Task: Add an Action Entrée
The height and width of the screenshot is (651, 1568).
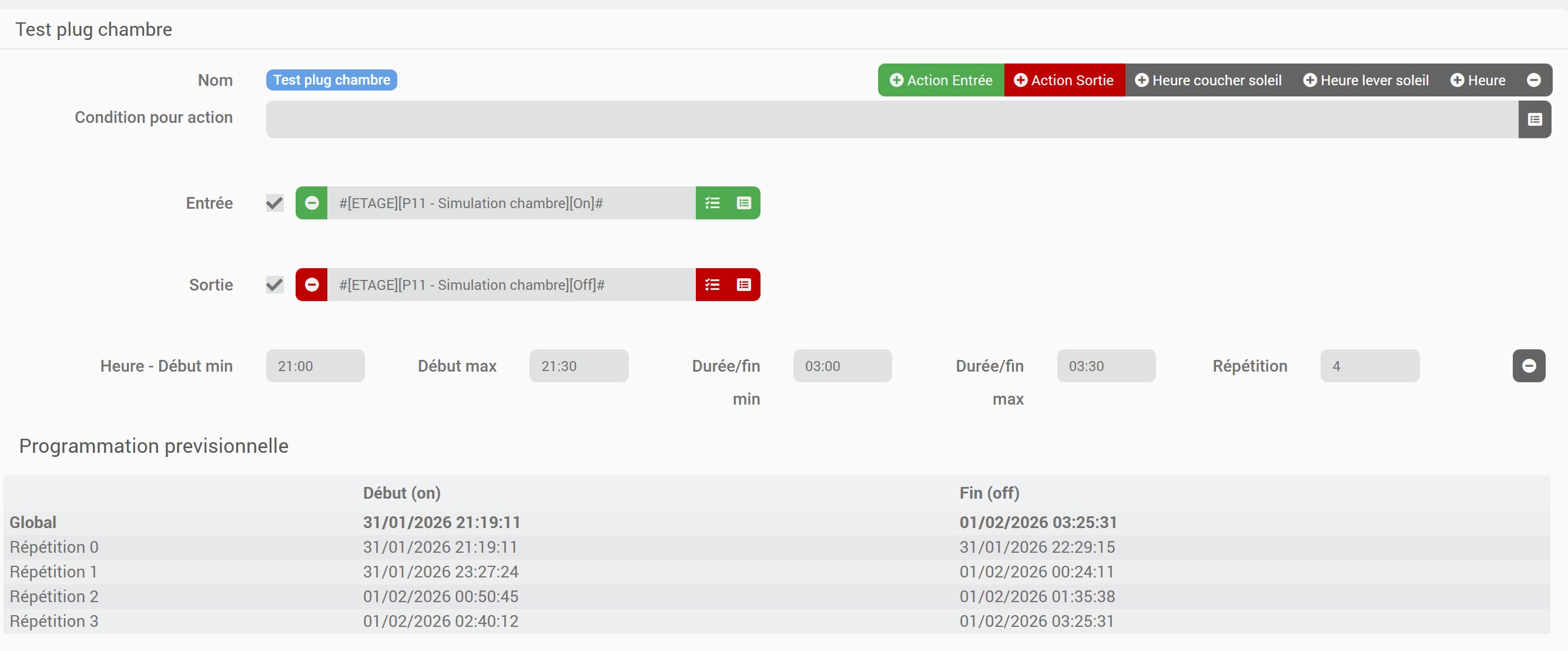Action: pyautogui.click(x=940, y=80)
